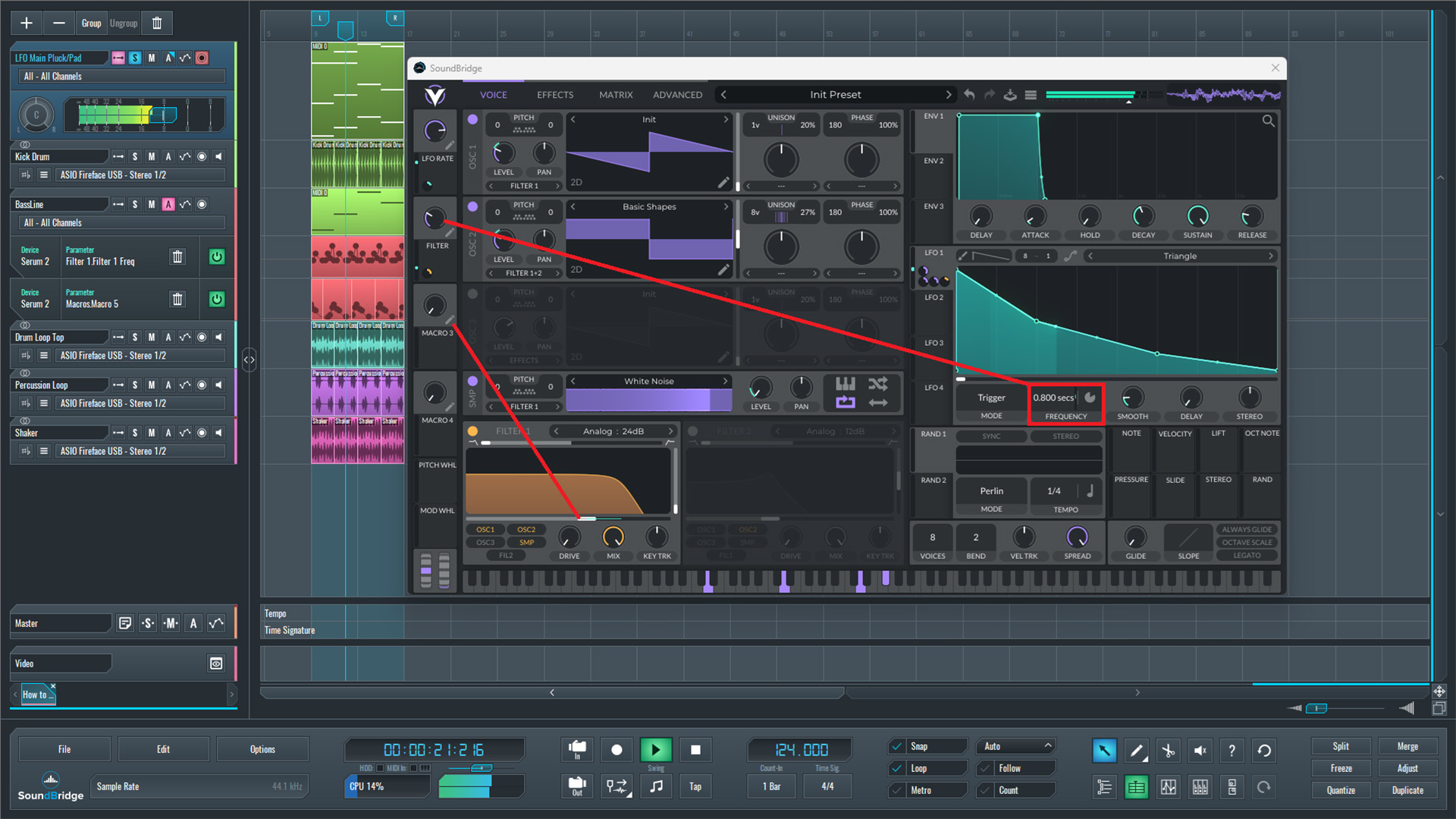Toggle power on Macros Macro 5 lane
Viewport: 1456px width, 819px height.
tap(216, 299)
